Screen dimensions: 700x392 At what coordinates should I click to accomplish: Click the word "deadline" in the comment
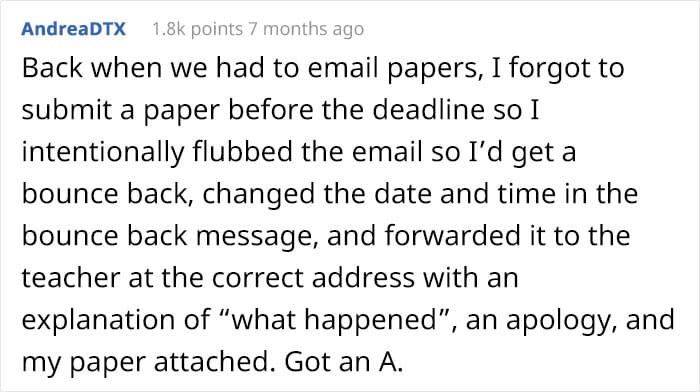pos(429,110)
